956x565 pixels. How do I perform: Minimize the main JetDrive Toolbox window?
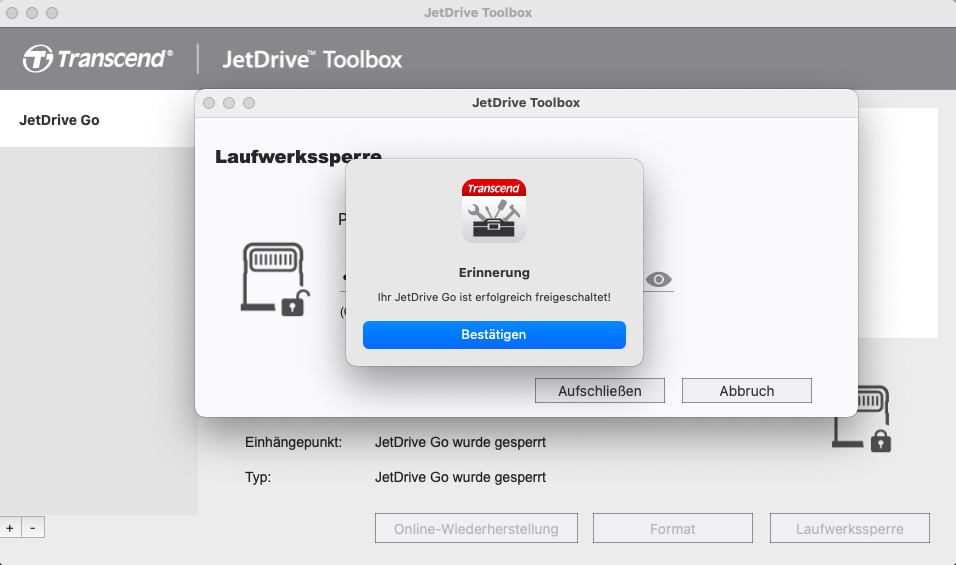point(32,13)
